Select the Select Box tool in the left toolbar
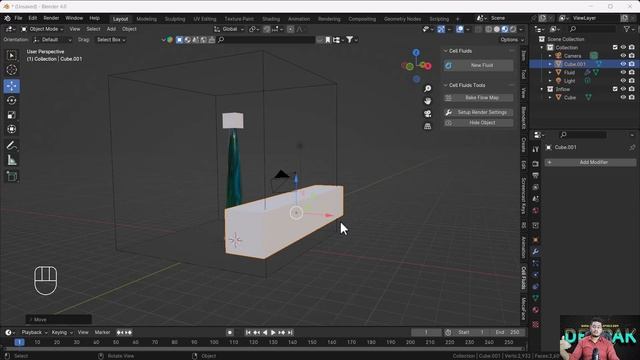 pos(12,55)
